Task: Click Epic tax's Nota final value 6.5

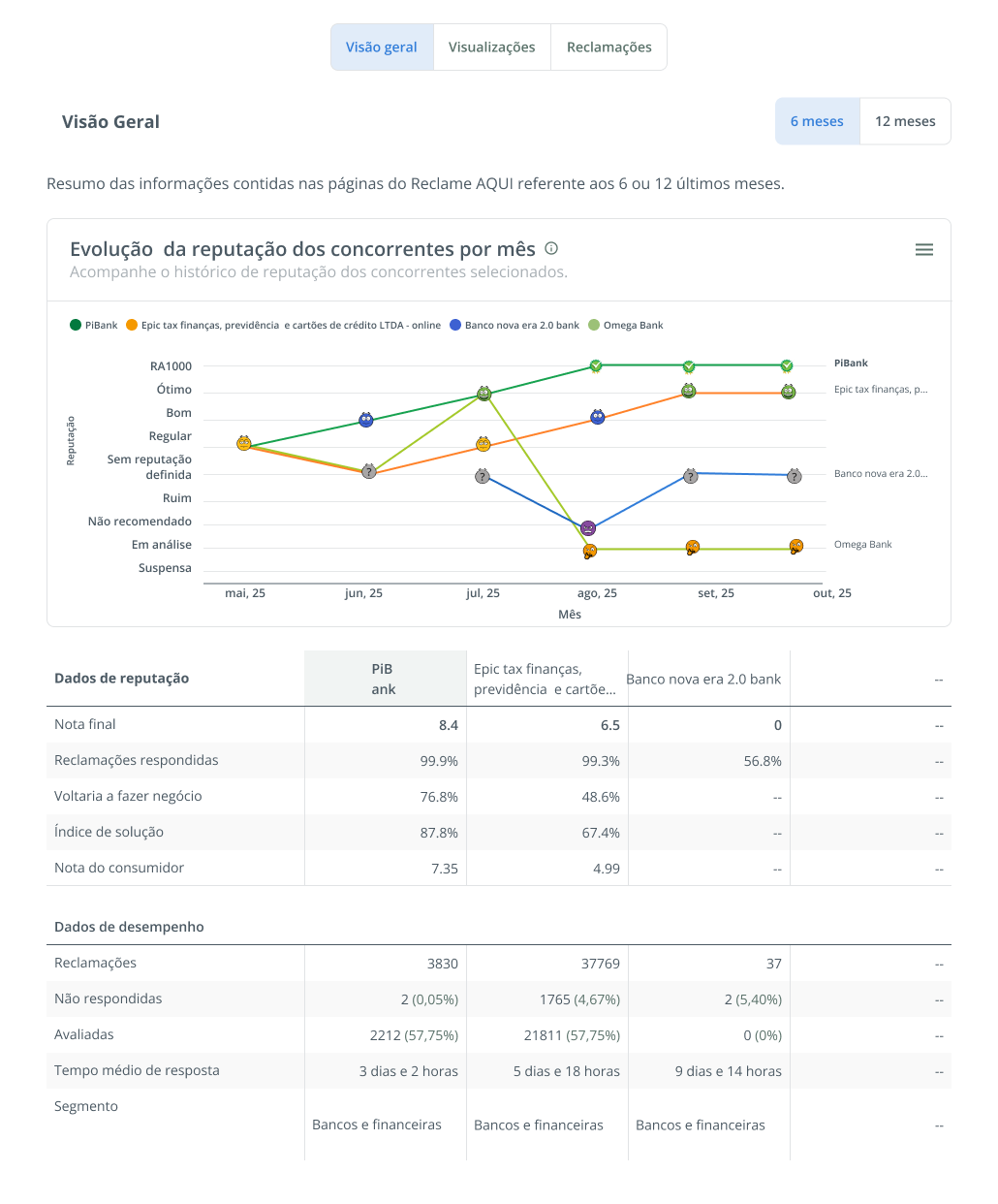Action: click(x=609, y=725)
